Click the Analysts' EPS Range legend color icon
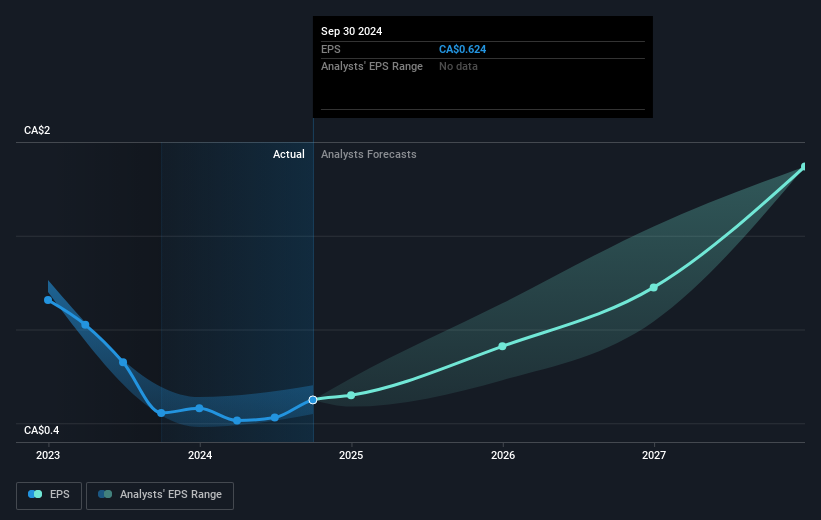Image resolution: width=821 pixels, height=520 pixels. tap(105, 494)
